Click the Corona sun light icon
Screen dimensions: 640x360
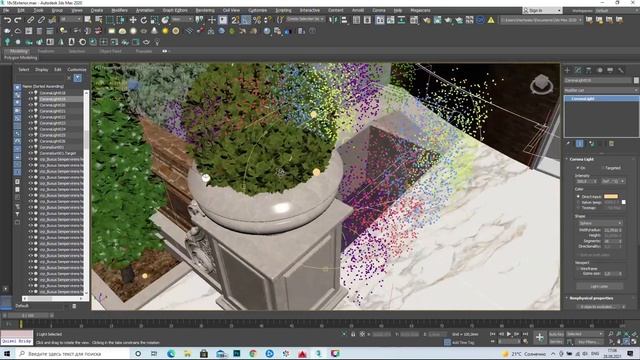point(165,31)
